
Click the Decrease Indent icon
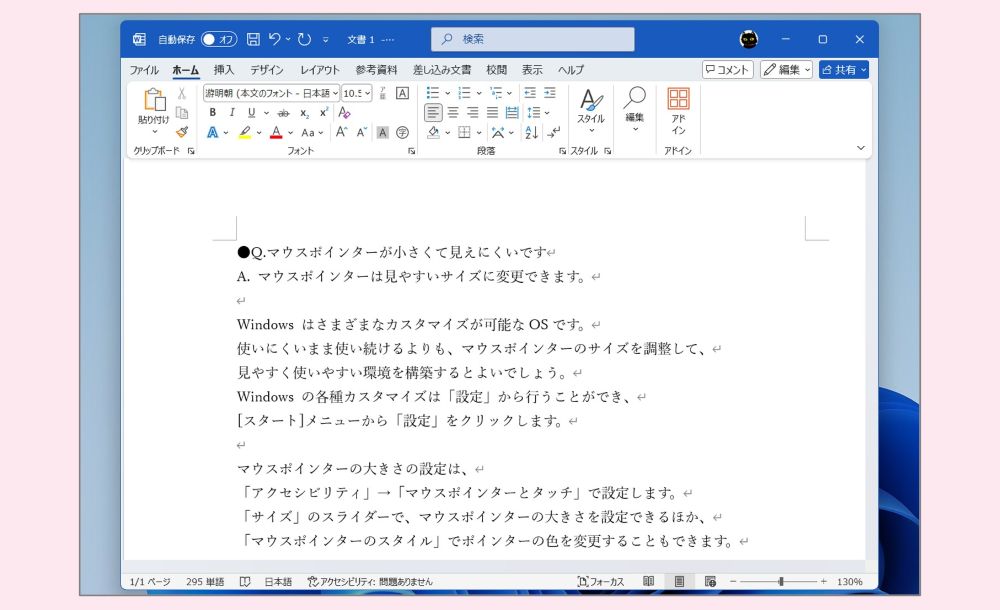tap(530, 93)
